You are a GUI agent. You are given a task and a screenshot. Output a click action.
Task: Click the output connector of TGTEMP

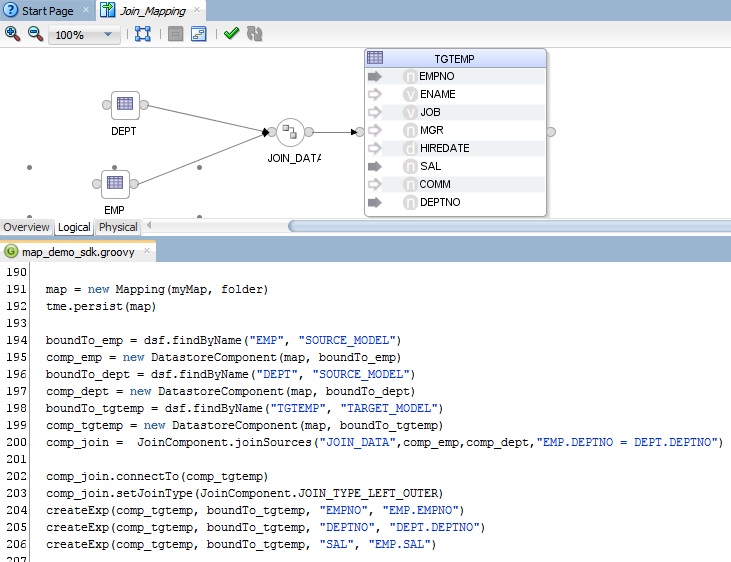(551, 131)
